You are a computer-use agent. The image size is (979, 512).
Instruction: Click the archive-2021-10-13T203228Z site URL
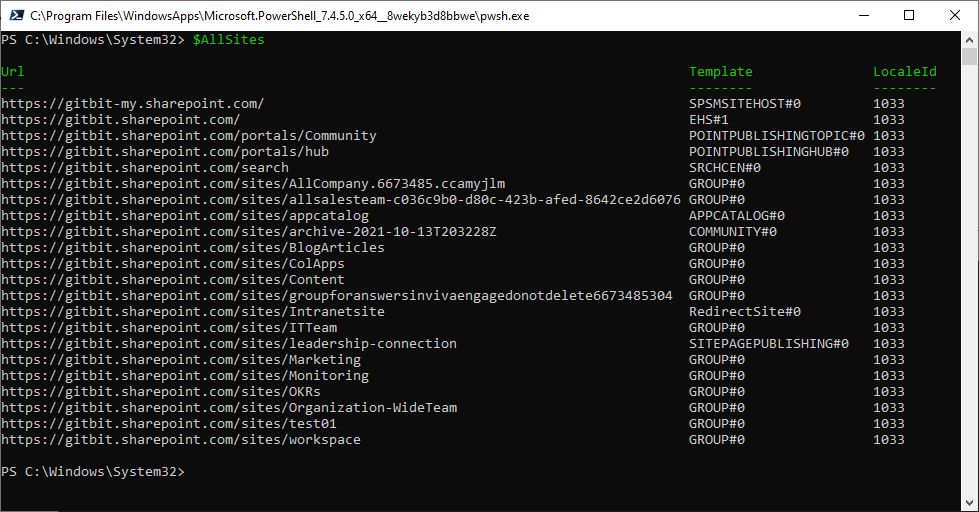[x=249, y=232]
